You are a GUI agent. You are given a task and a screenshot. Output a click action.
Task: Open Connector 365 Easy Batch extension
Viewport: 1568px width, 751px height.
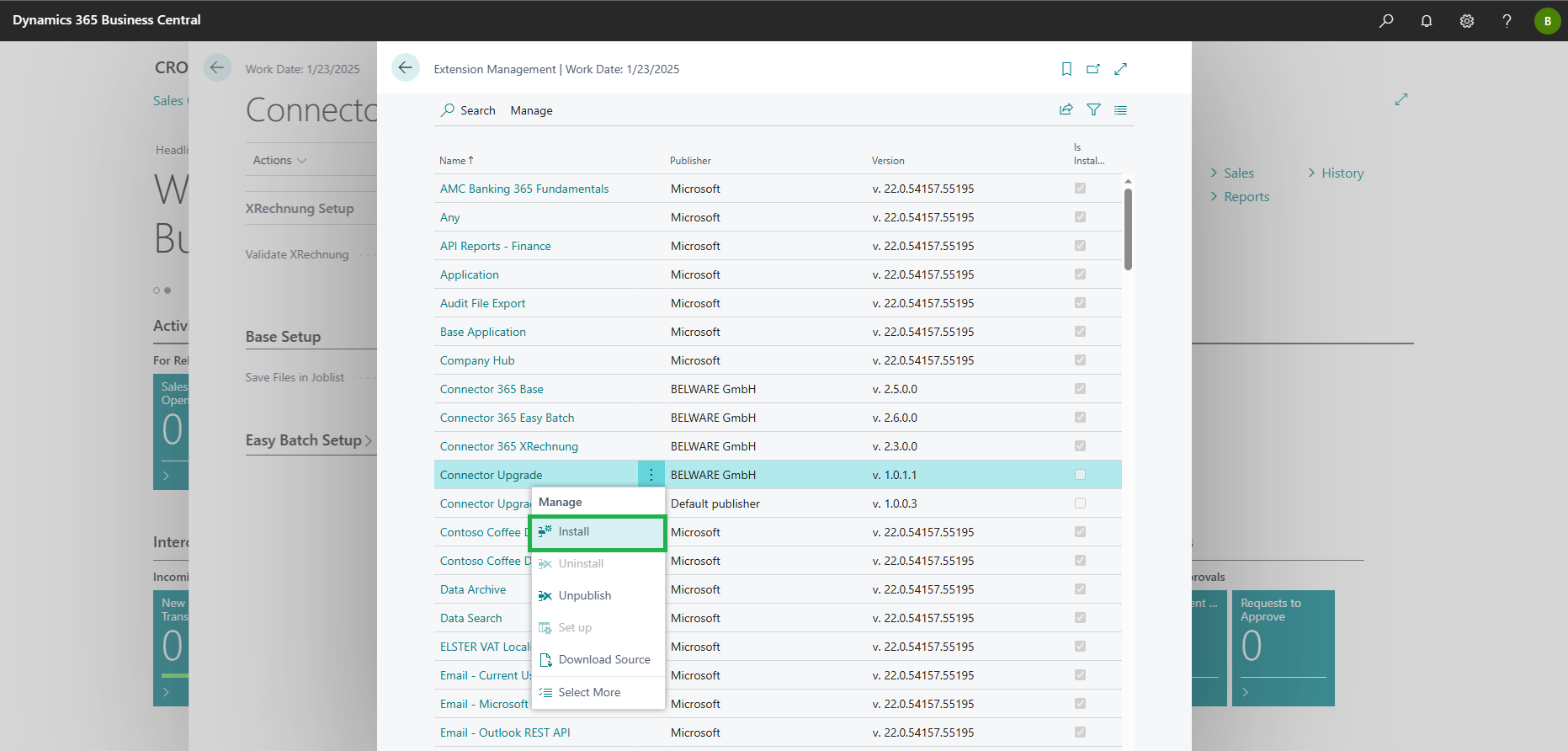508,418
